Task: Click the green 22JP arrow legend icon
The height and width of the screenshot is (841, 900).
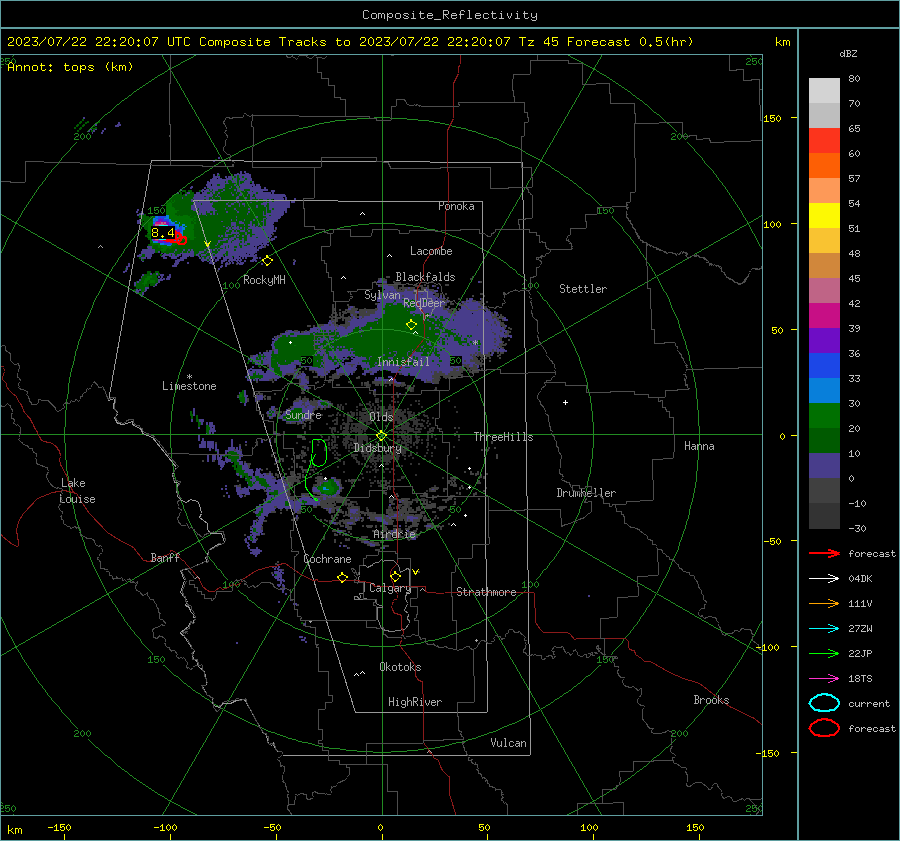Action: pos(824,653)
